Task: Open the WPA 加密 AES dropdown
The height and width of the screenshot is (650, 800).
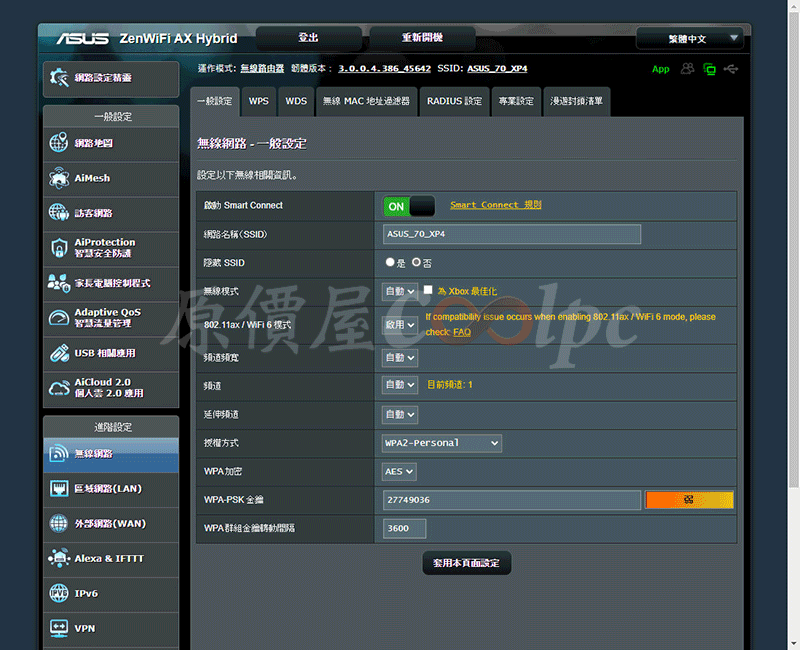Action: (399, 472)
